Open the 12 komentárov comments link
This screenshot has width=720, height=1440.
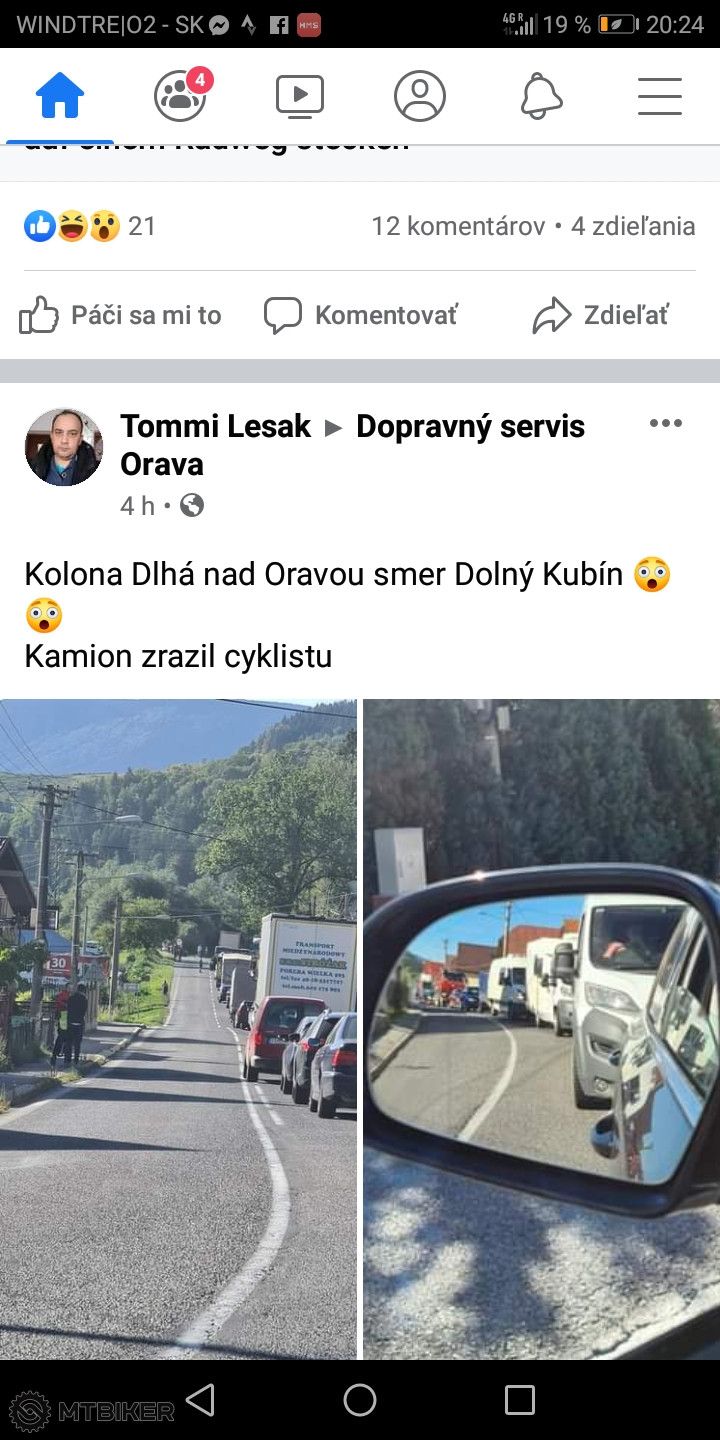(x=458, y=226)
